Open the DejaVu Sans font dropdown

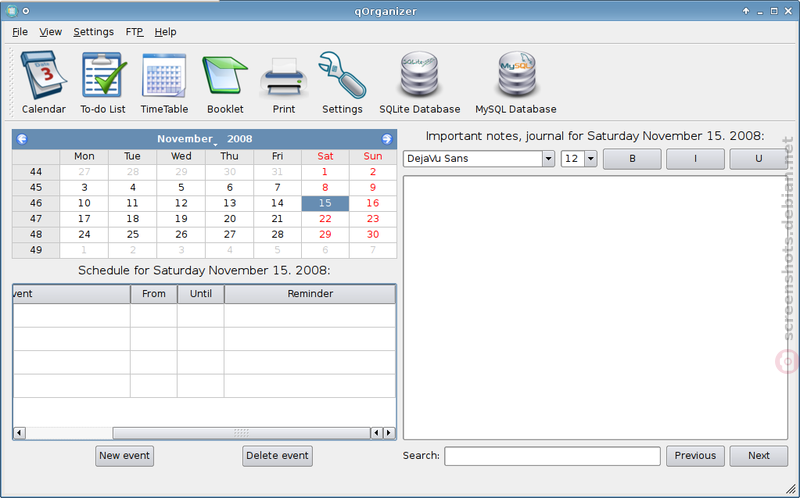click(479, 159)
